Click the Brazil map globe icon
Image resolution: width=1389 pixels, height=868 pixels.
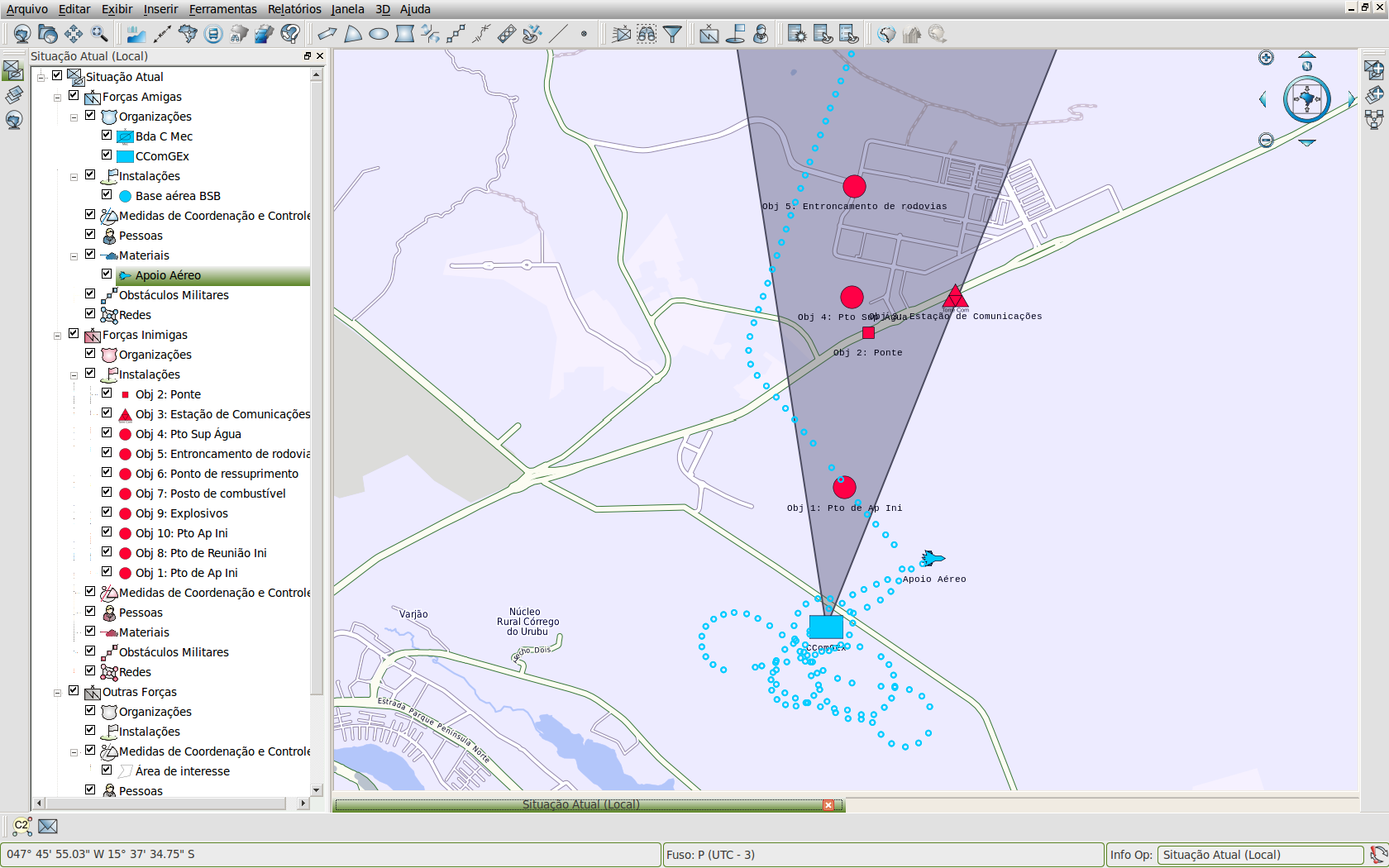886,34
